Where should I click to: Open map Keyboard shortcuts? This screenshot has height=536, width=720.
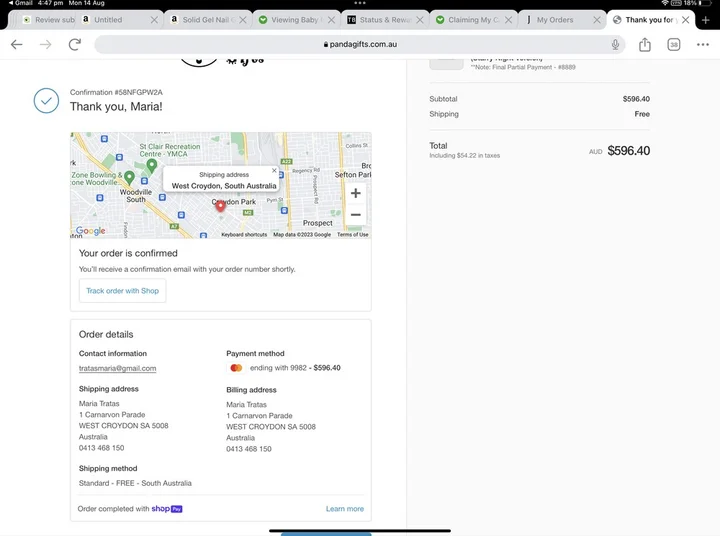coord(244,235)
